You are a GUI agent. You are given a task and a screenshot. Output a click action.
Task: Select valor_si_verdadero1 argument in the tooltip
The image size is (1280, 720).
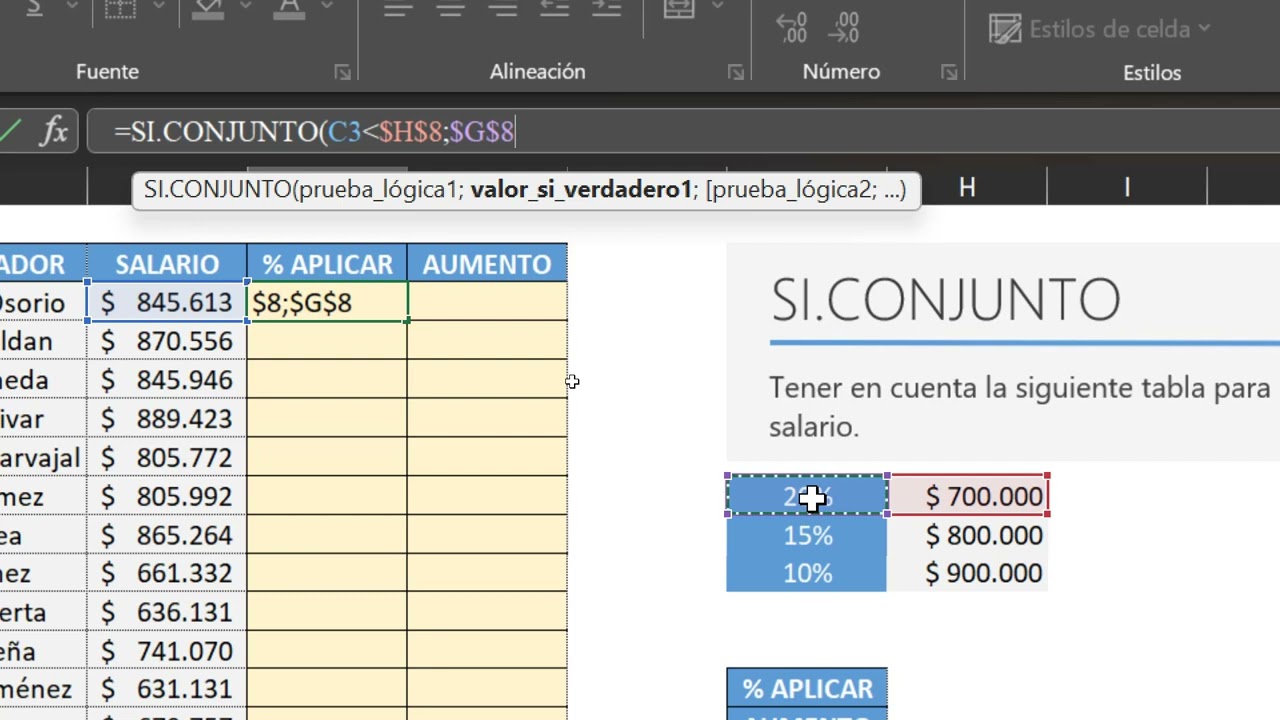click(x=581, y=189)
